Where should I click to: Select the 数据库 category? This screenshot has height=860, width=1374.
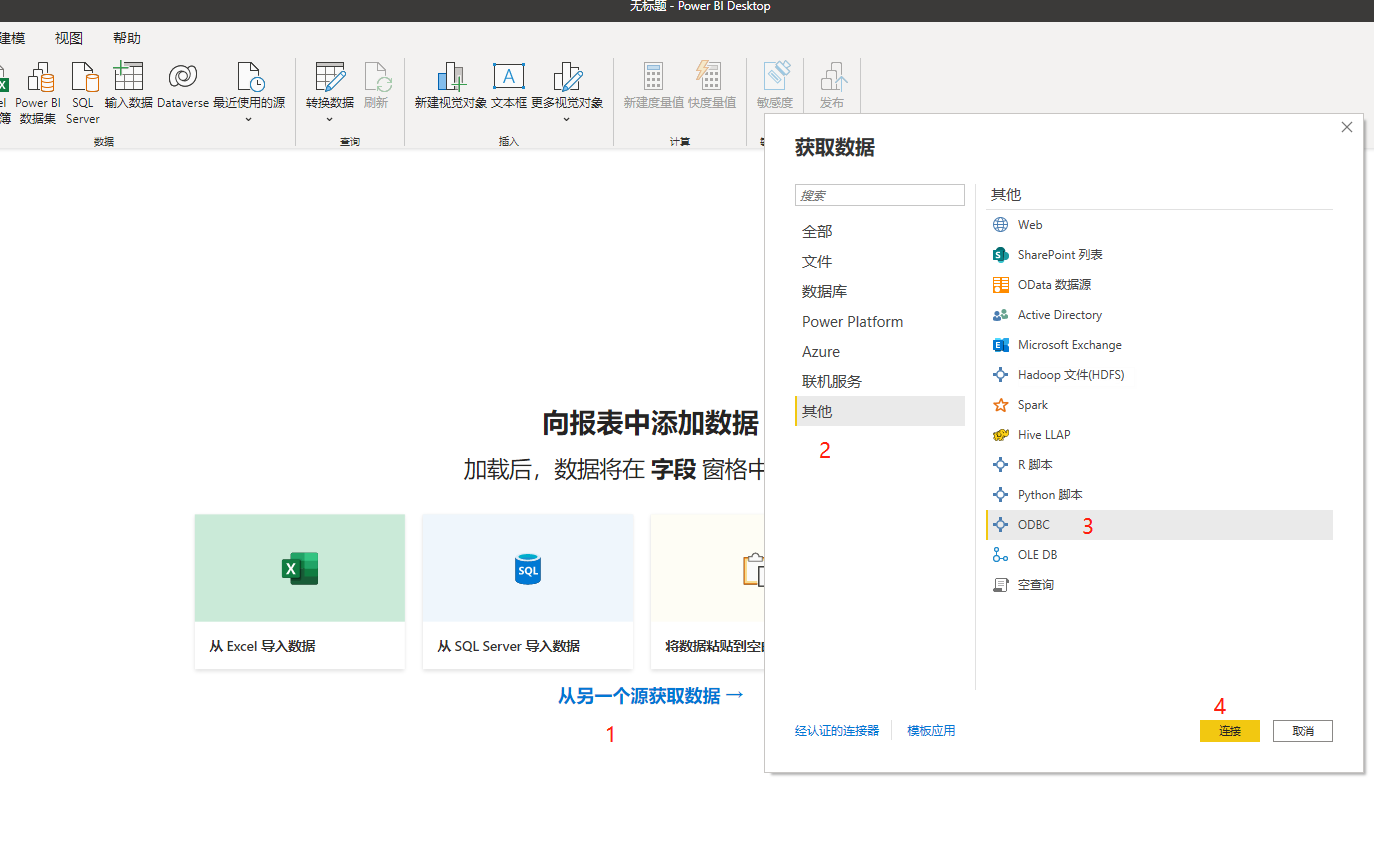click(824, 292)
